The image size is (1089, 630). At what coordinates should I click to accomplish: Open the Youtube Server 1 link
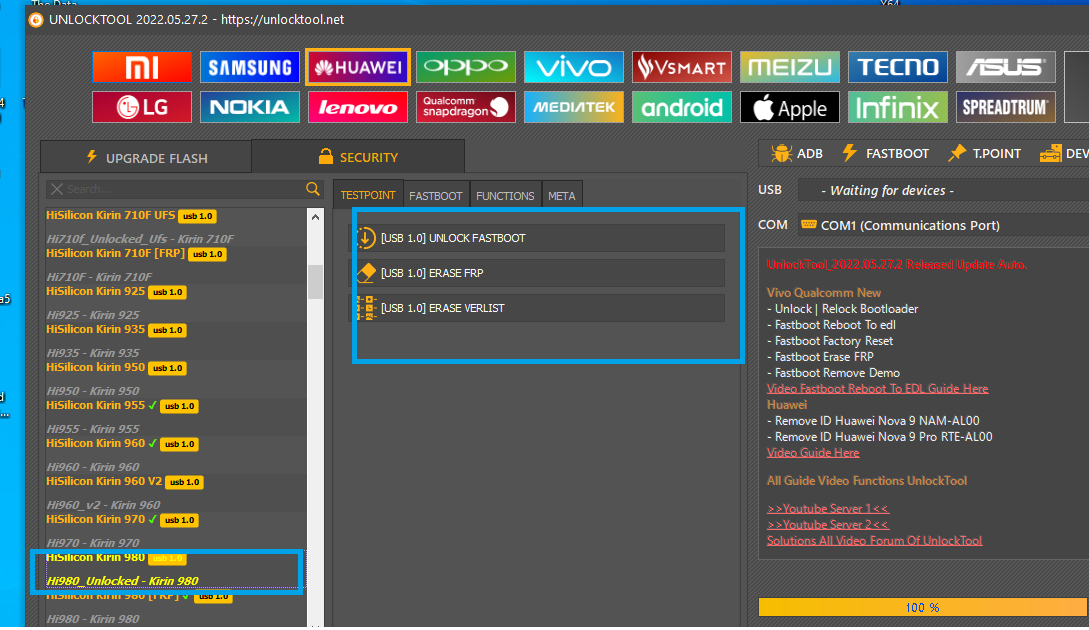(x=828, y=508)
